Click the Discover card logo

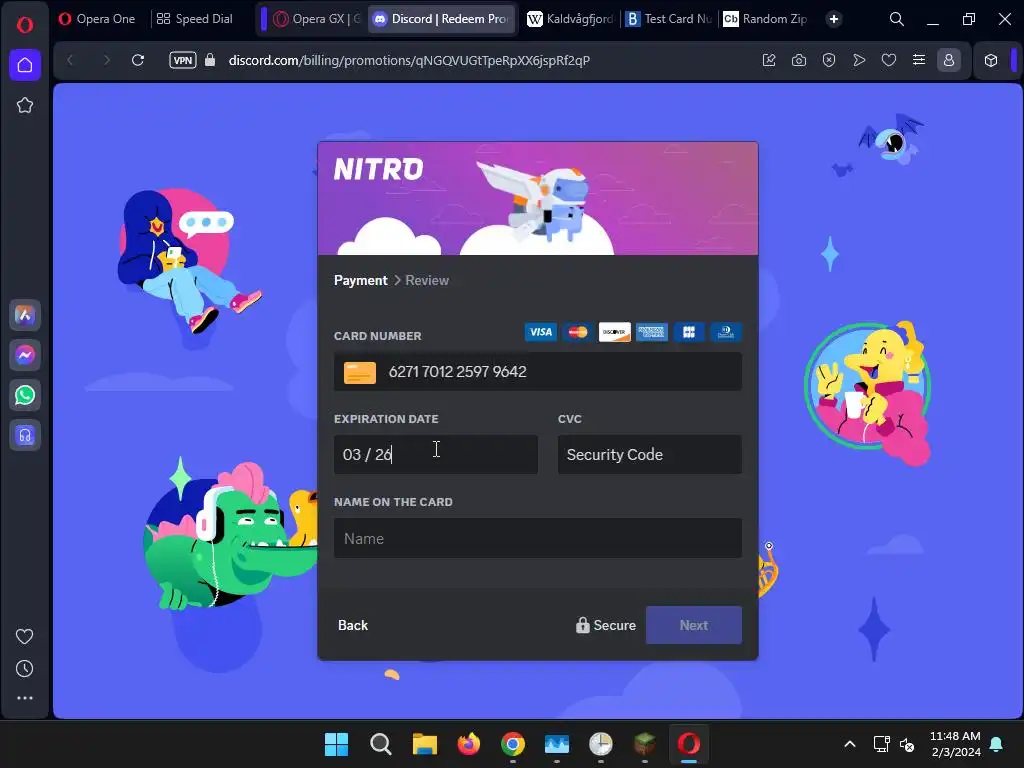615,332
